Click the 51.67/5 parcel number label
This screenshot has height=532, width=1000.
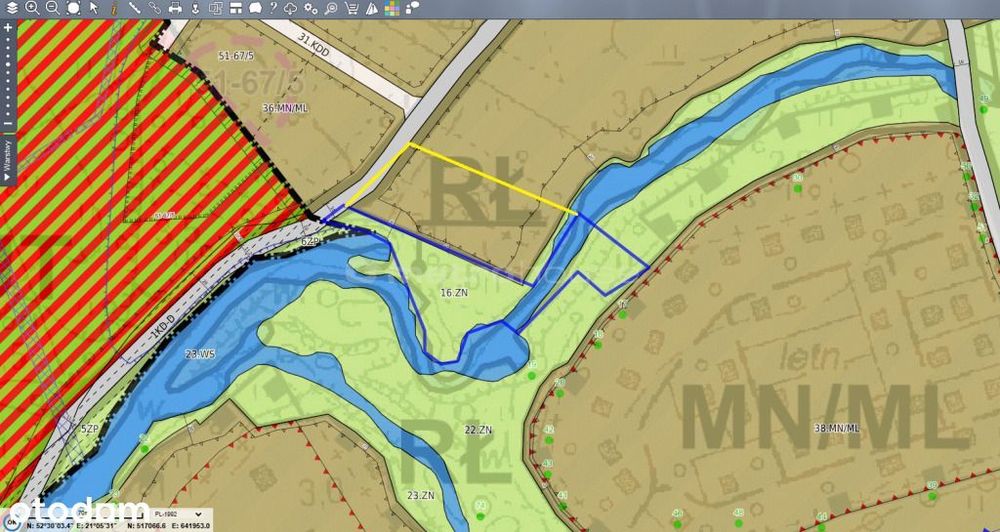tap(236, 56)
